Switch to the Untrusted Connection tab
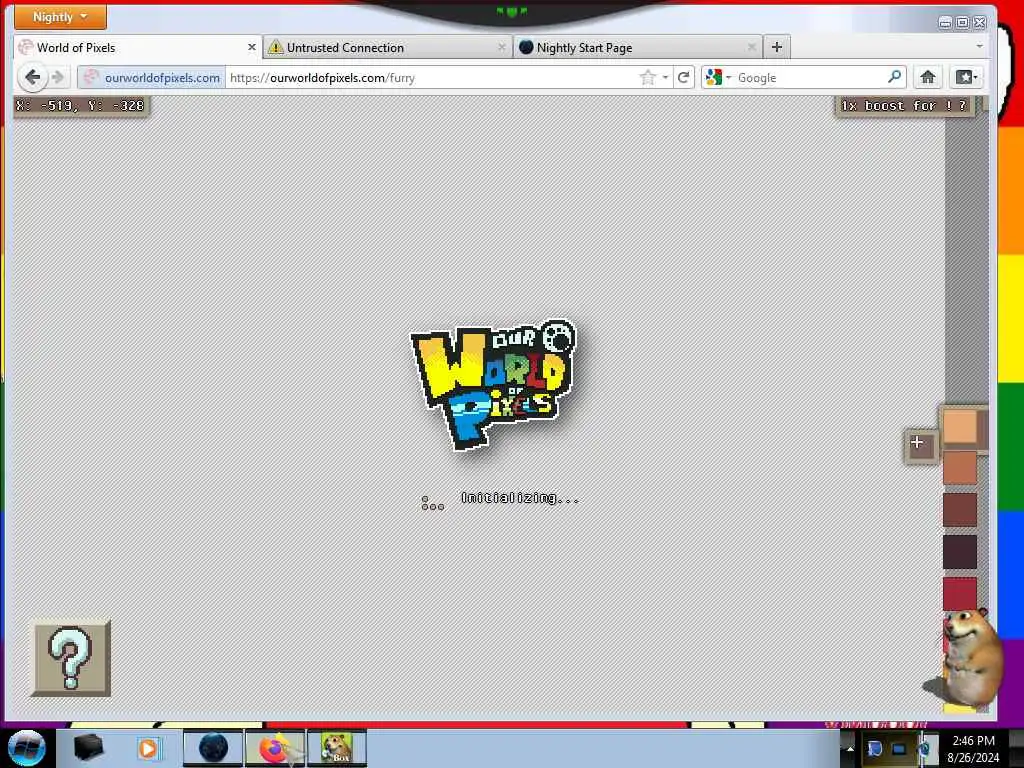Viewport: 1024px width, 768px height. (387, 48)
